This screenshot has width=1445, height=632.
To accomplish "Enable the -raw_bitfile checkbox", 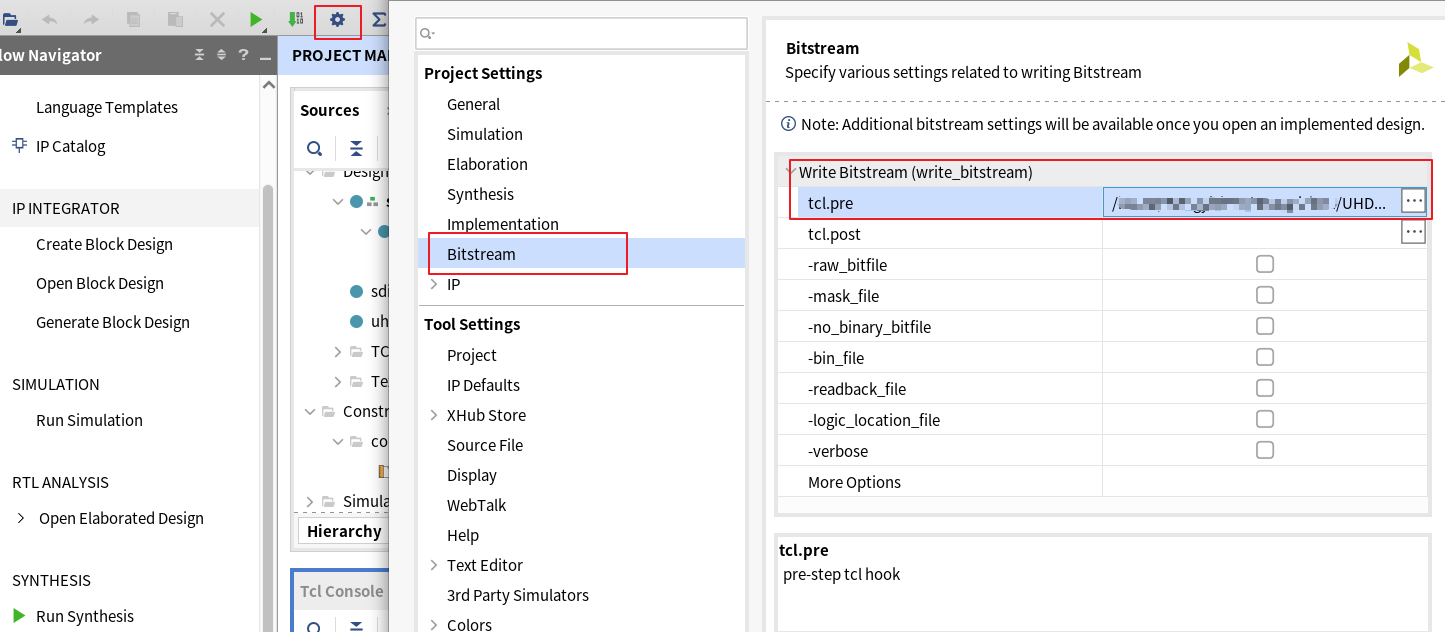I will pyautogui.click(x=1265, y=264).
